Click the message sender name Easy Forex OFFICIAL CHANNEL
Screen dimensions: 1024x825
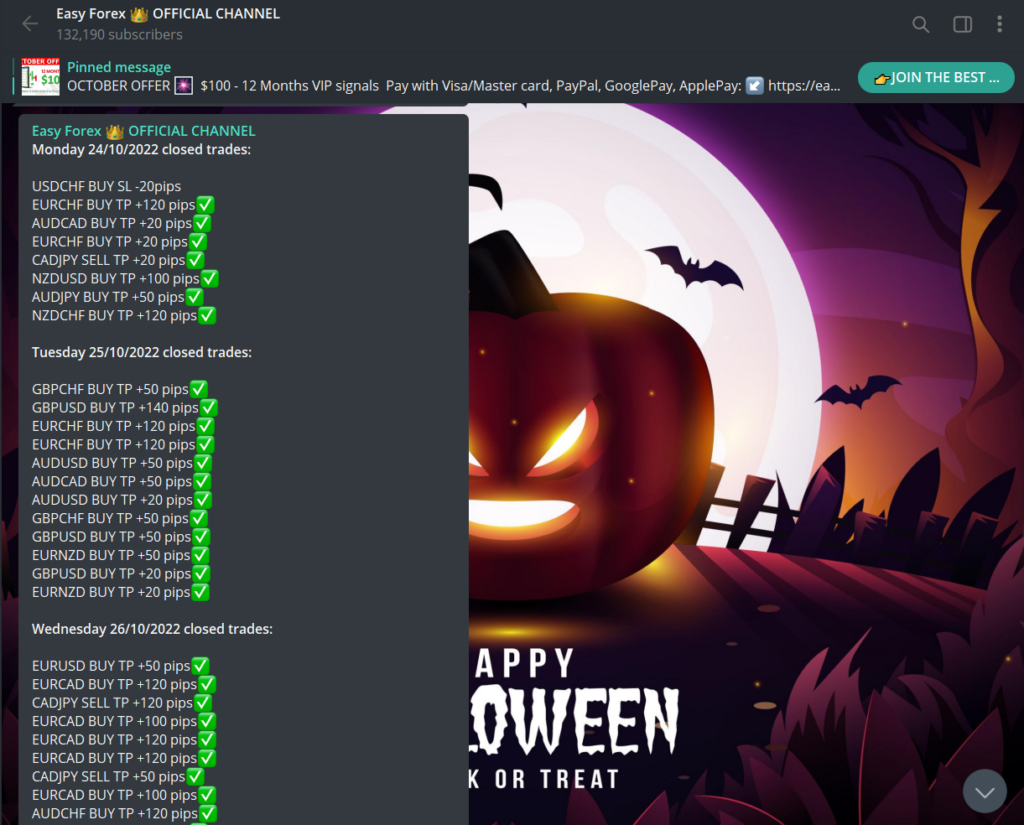coord(144,131)
